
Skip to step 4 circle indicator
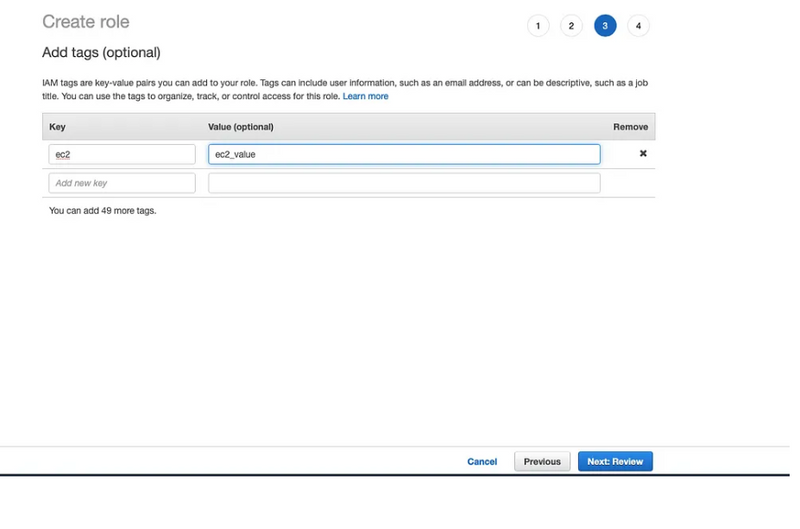(638, 26)
